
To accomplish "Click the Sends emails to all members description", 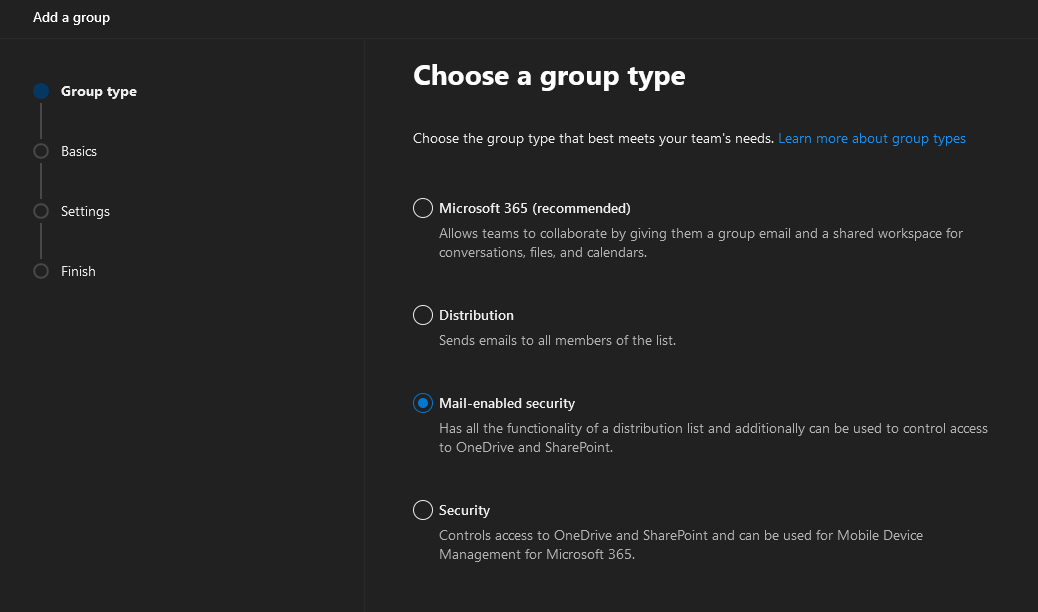I will (x=557, y=340).
